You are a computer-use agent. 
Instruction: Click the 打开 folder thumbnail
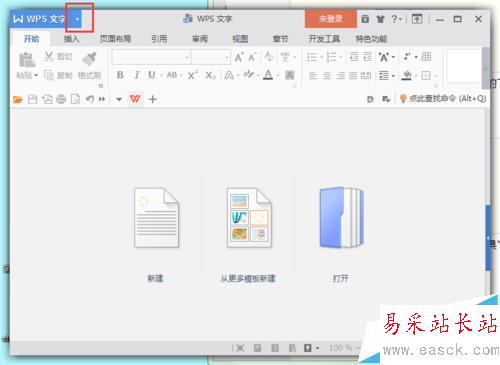click(341, 217)
